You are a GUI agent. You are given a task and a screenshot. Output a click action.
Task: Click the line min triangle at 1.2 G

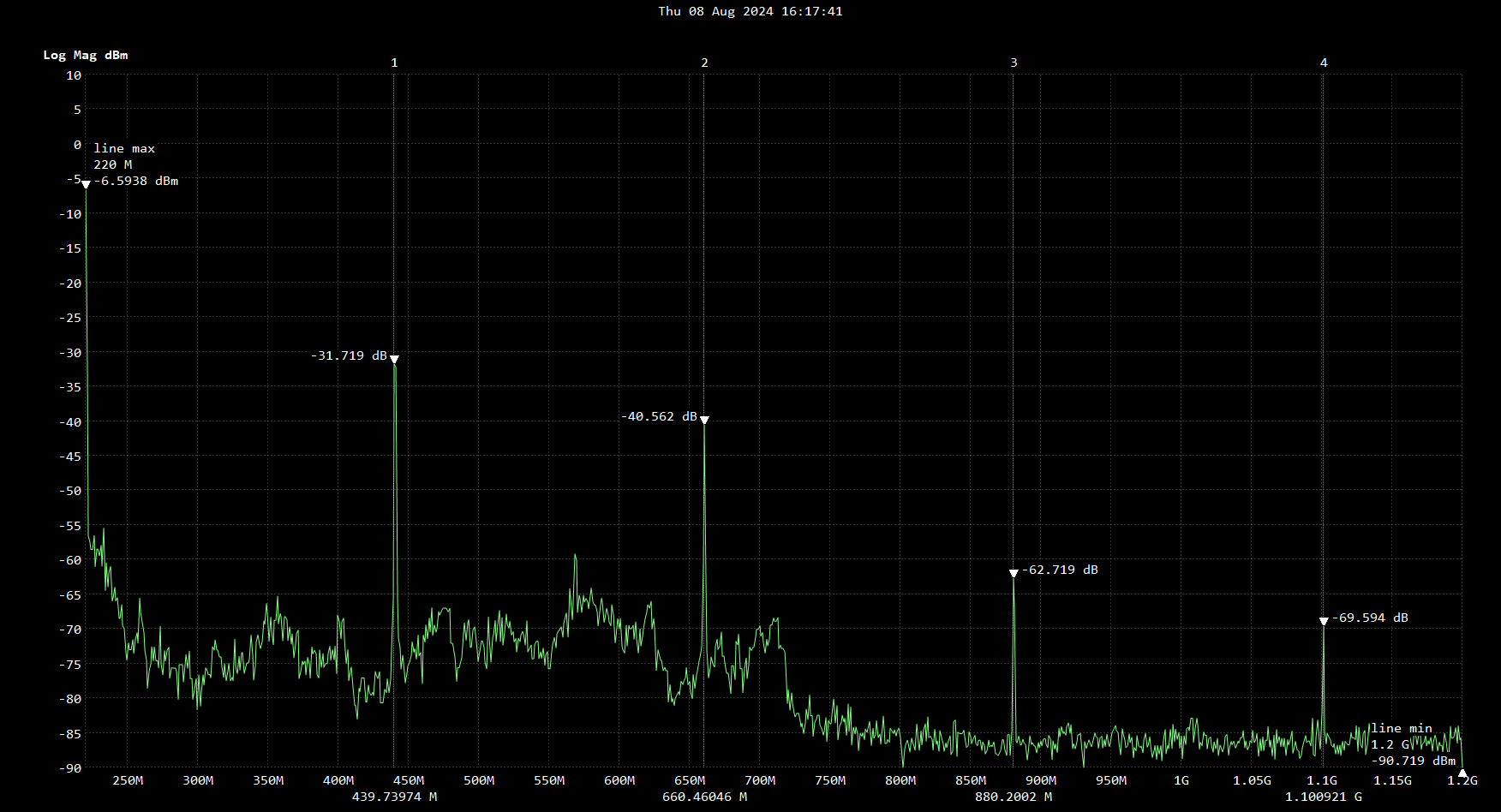(1462, 773)
